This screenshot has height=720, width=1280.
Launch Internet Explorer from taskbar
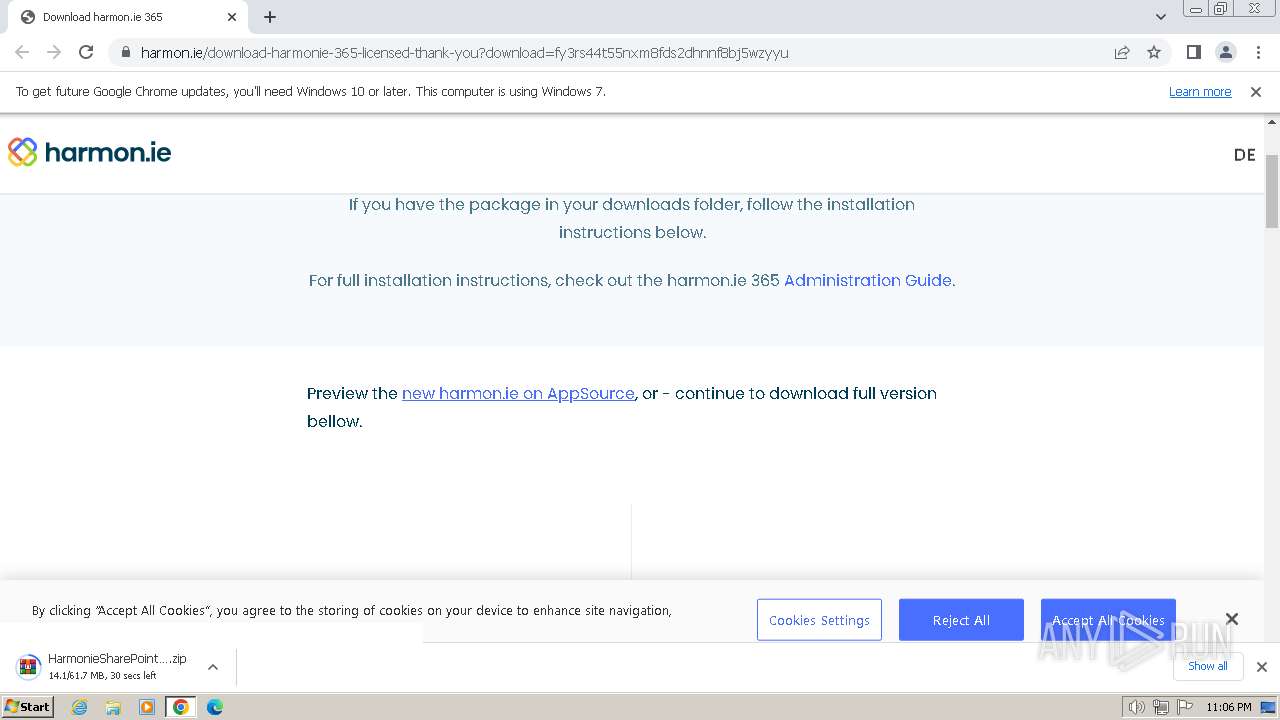click(x=80, y=707)
